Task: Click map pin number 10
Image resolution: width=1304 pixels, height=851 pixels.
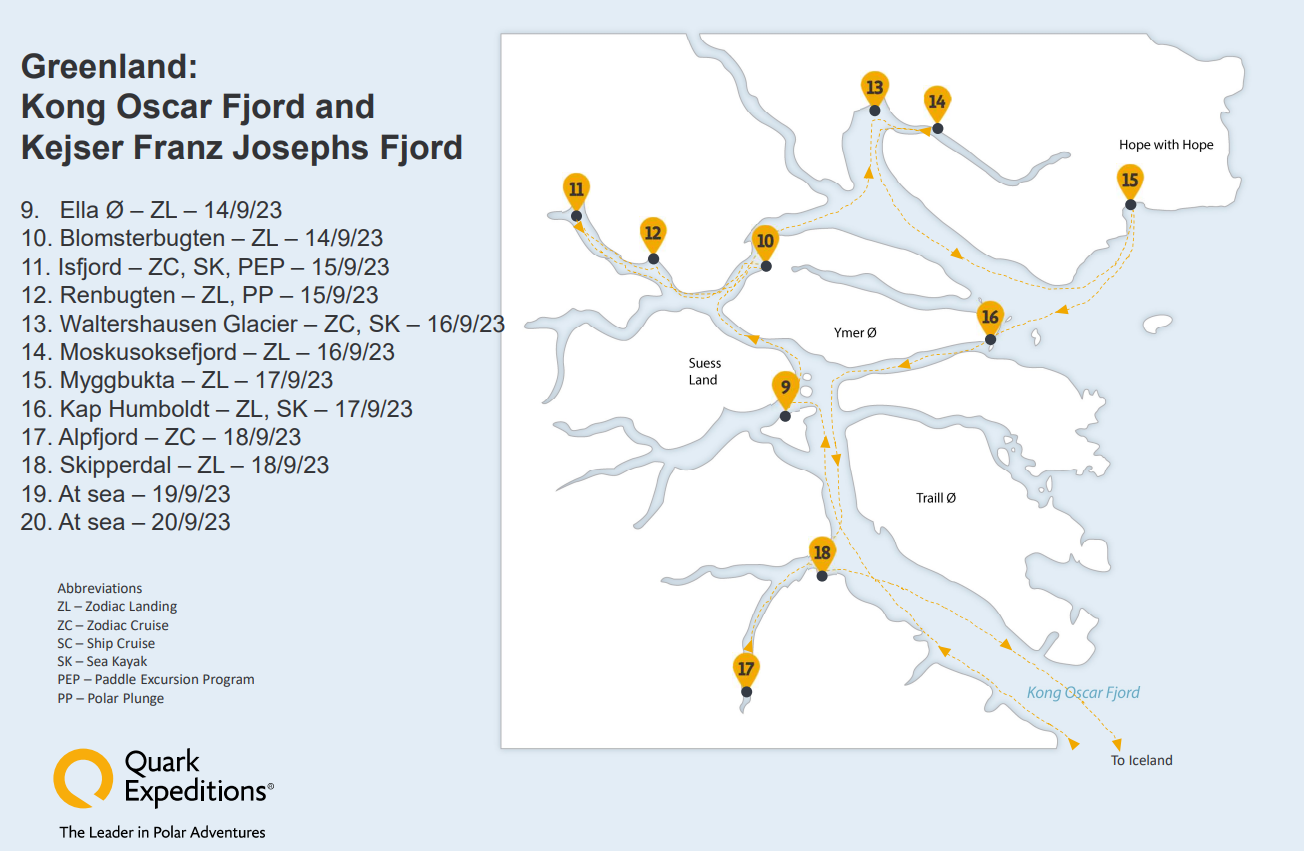Action: [765, 242]
